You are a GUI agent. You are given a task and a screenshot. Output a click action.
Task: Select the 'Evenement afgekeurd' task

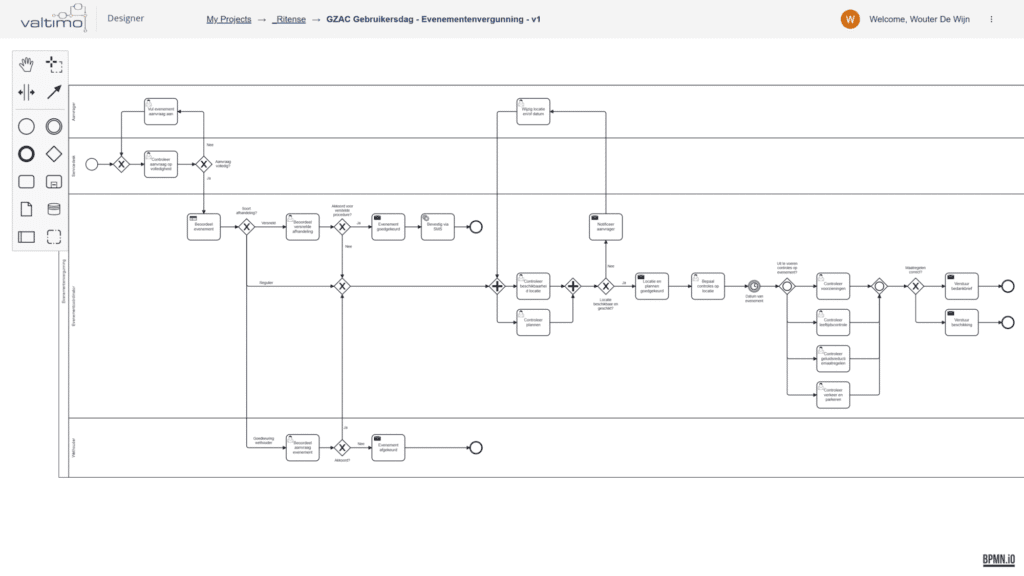(388, 447)
